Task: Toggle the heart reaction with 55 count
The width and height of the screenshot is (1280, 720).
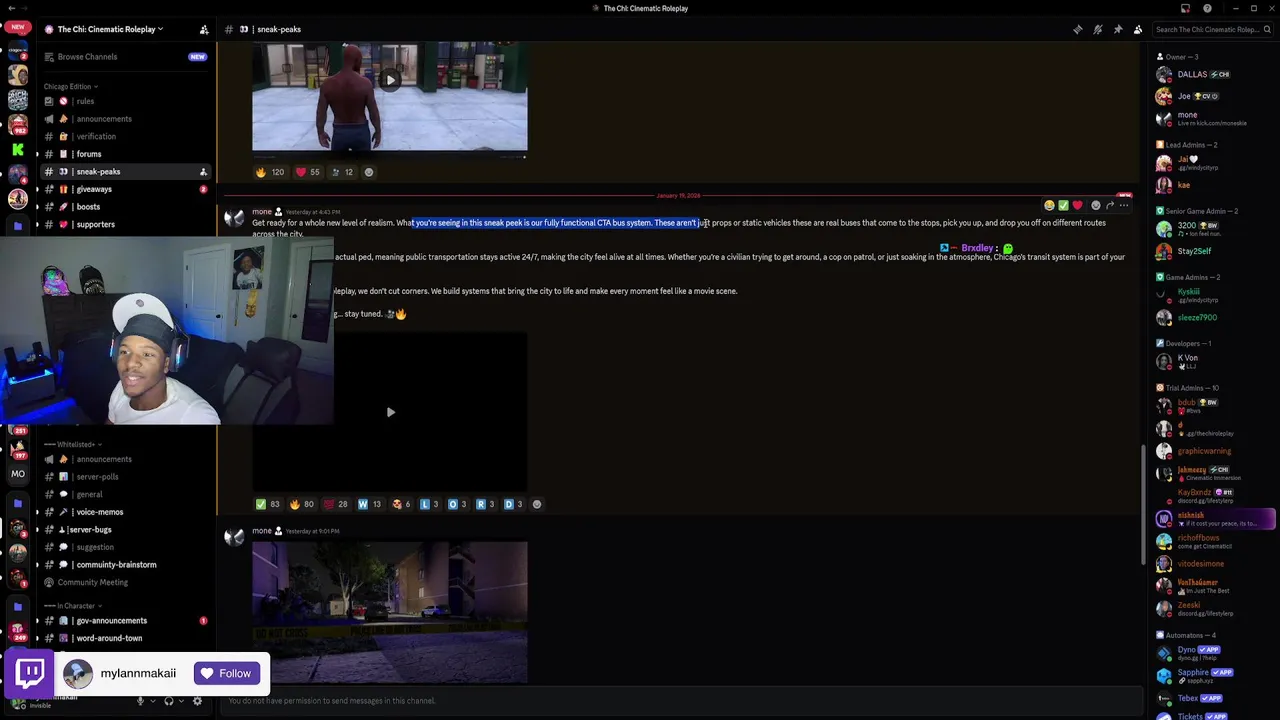Action: coord(307,172)
